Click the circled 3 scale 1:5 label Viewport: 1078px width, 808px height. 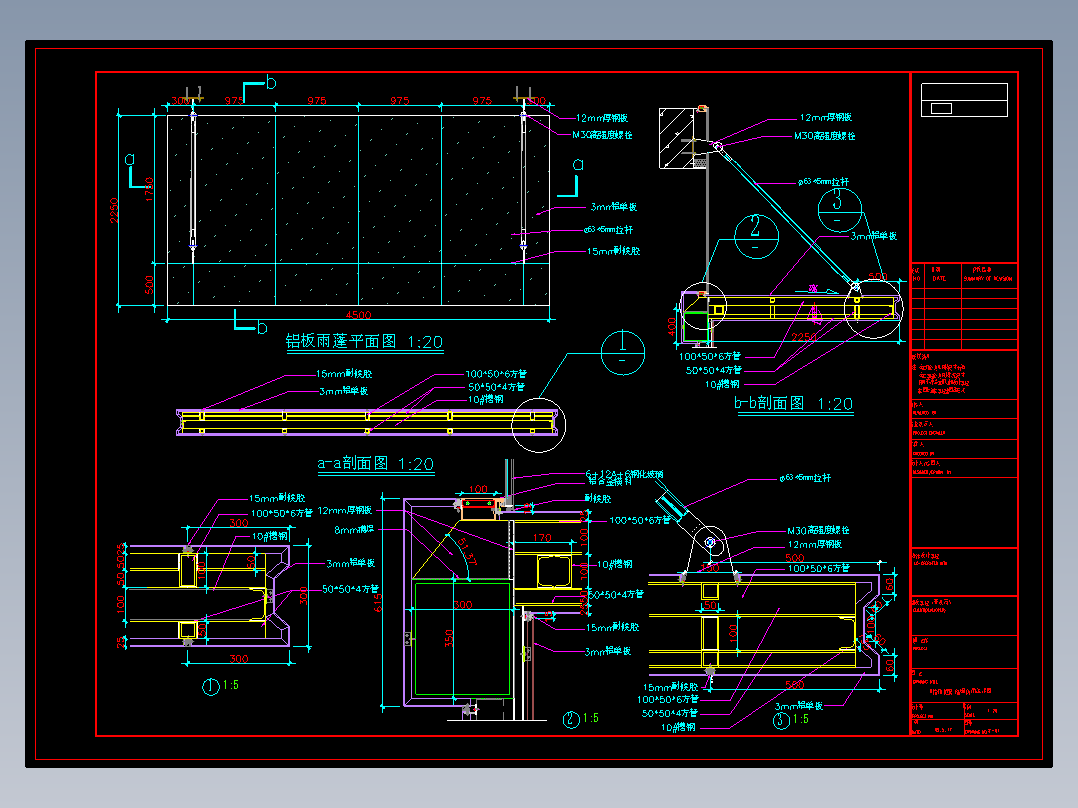coord(791,719)
